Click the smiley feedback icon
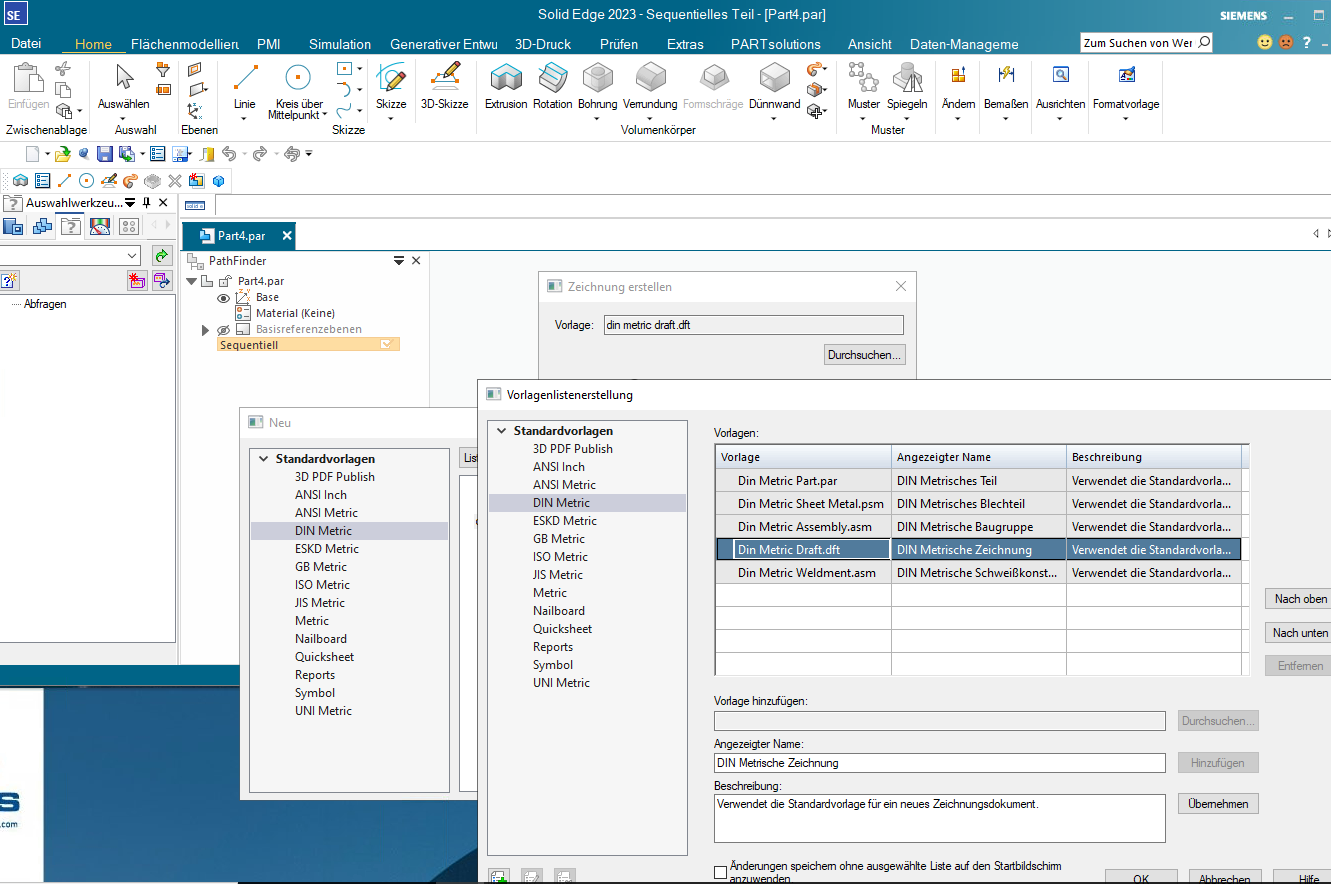1331x884 pixels. click(x=1265, y=43)
